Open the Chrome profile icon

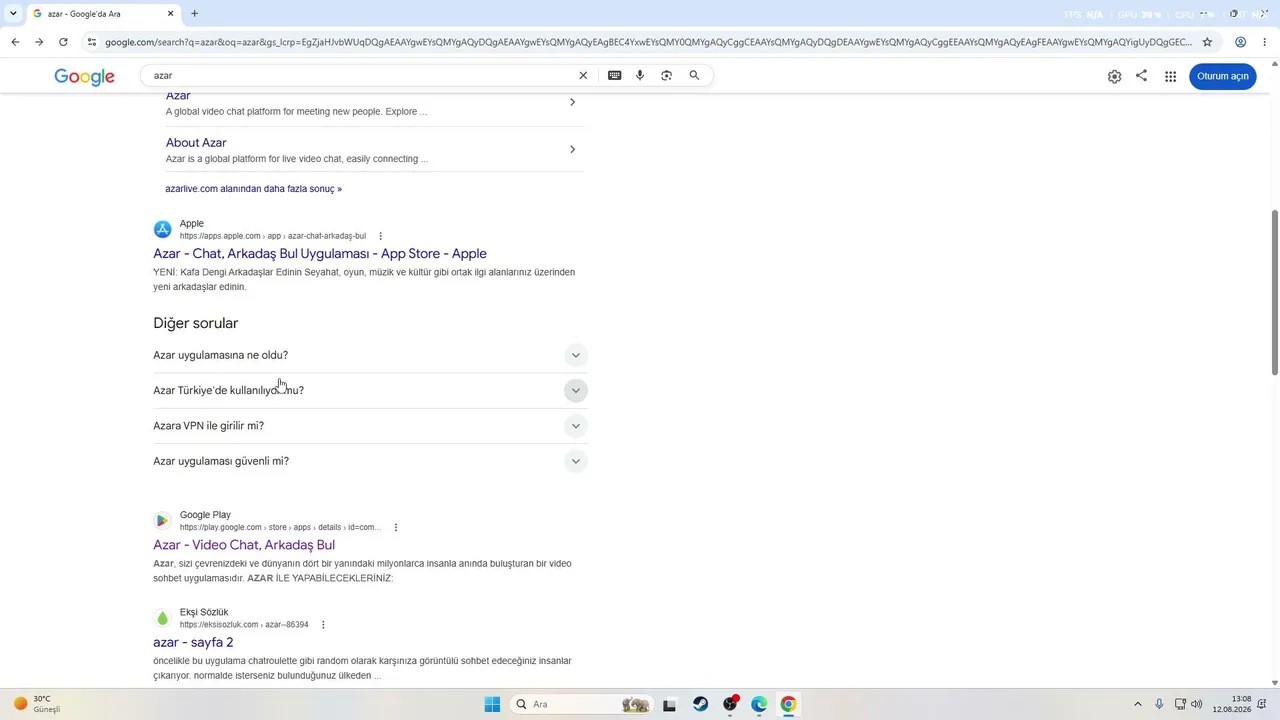[1240, 42]
